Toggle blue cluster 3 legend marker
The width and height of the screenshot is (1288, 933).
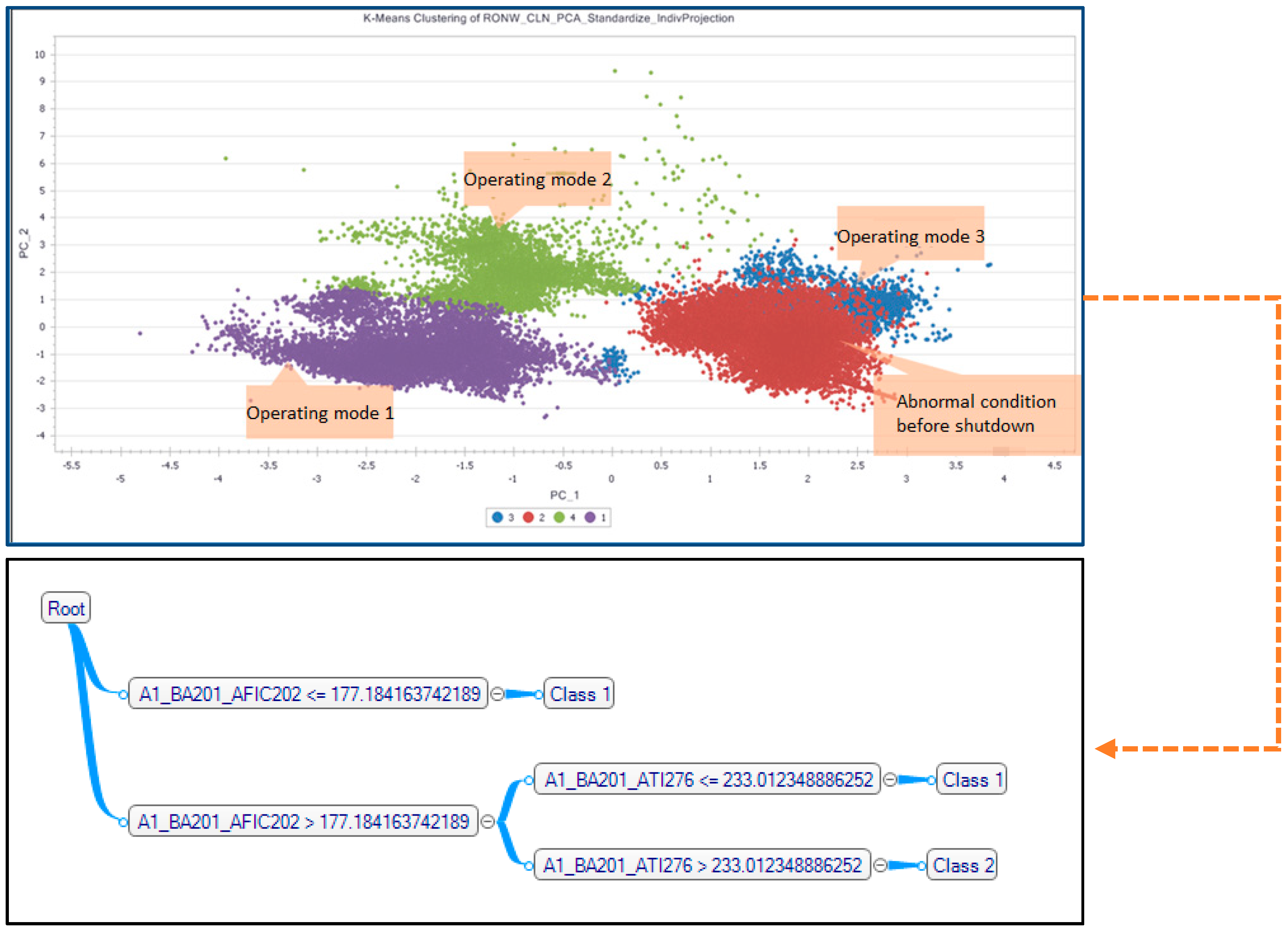click(498, 517)
